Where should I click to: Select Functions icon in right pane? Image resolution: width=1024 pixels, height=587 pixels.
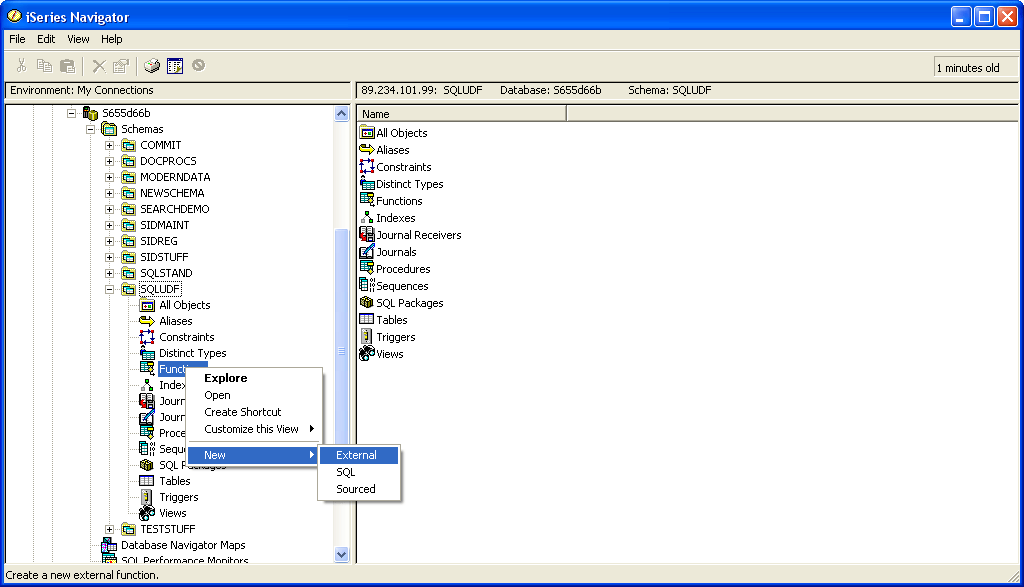[x=367, y=200]
